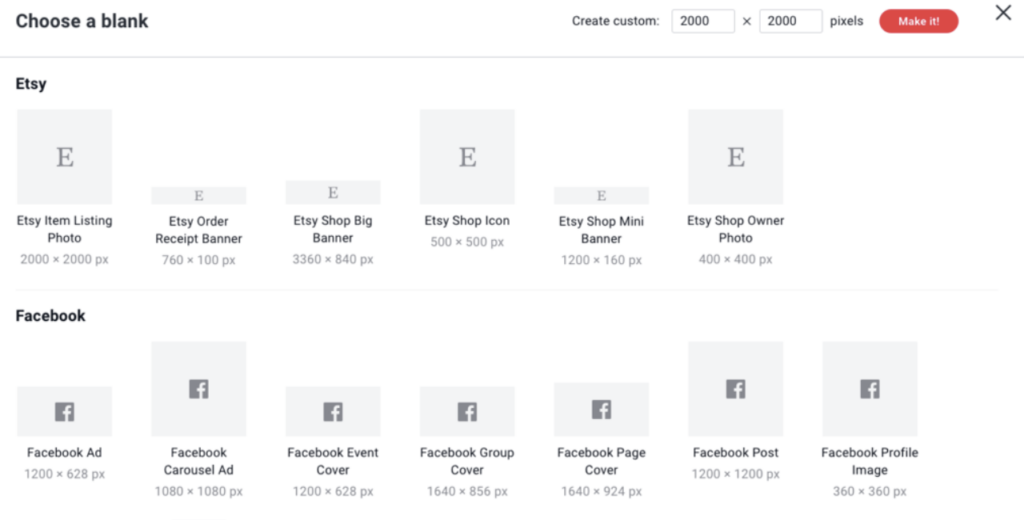Click the Facebook Event Cover label
This screenshot has height=520, width=1024.
[x=333, y=461]
